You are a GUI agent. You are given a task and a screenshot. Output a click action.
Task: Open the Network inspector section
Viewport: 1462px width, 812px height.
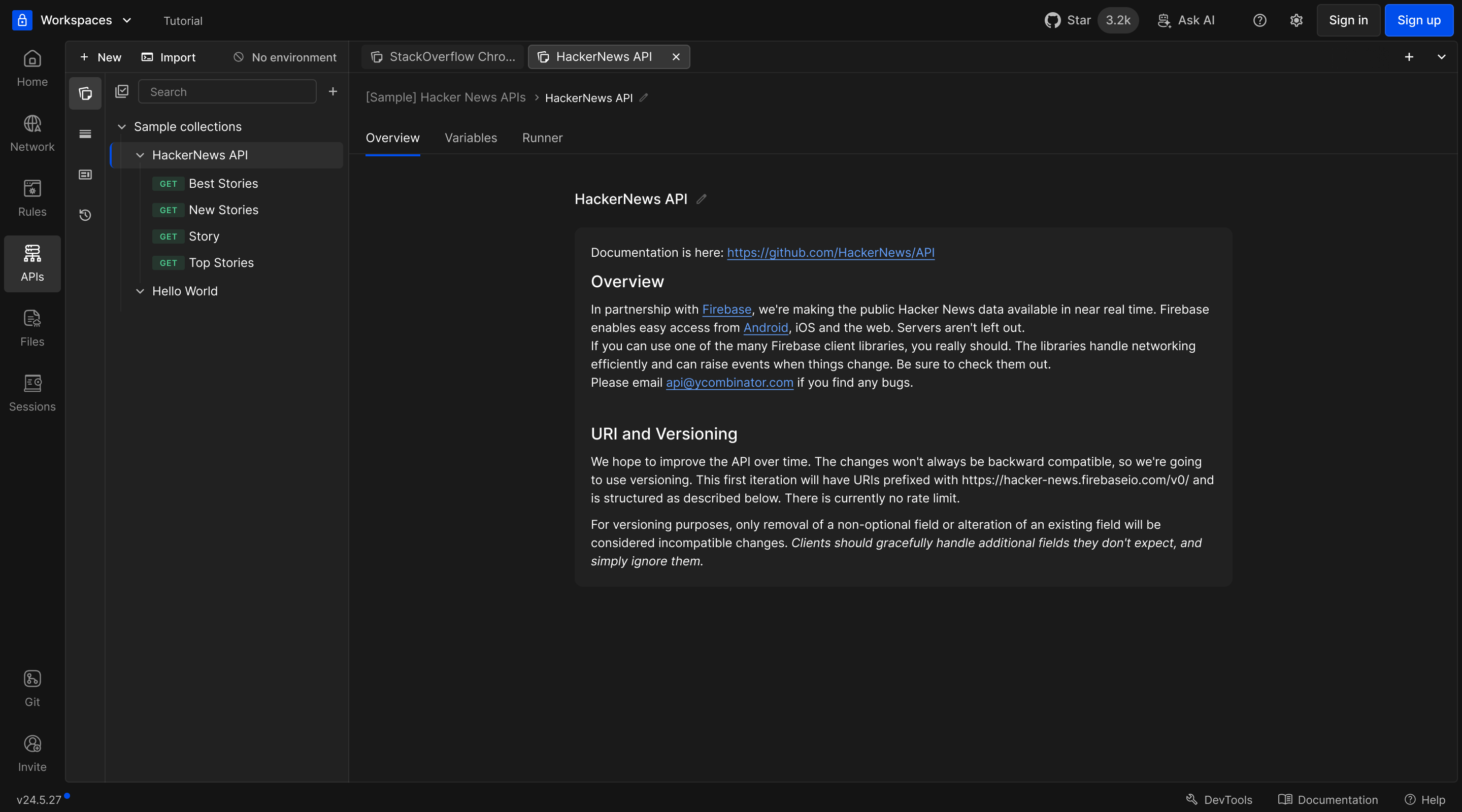click(x=32, y=134)
